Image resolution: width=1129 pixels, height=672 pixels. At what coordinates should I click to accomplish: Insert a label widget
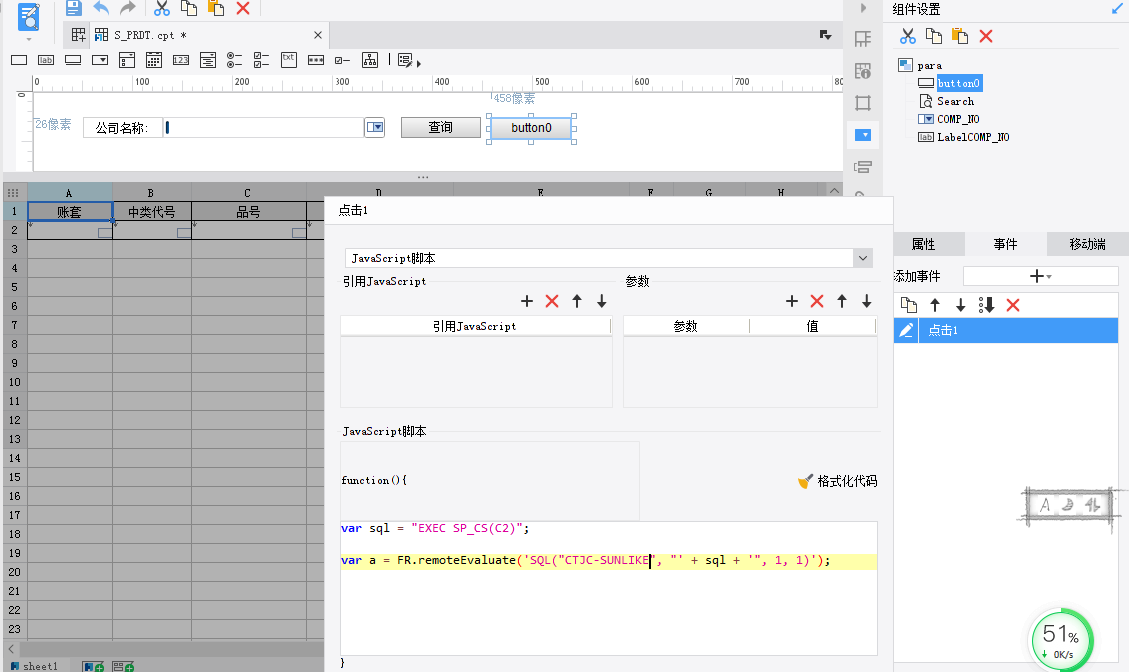(46, 61)
